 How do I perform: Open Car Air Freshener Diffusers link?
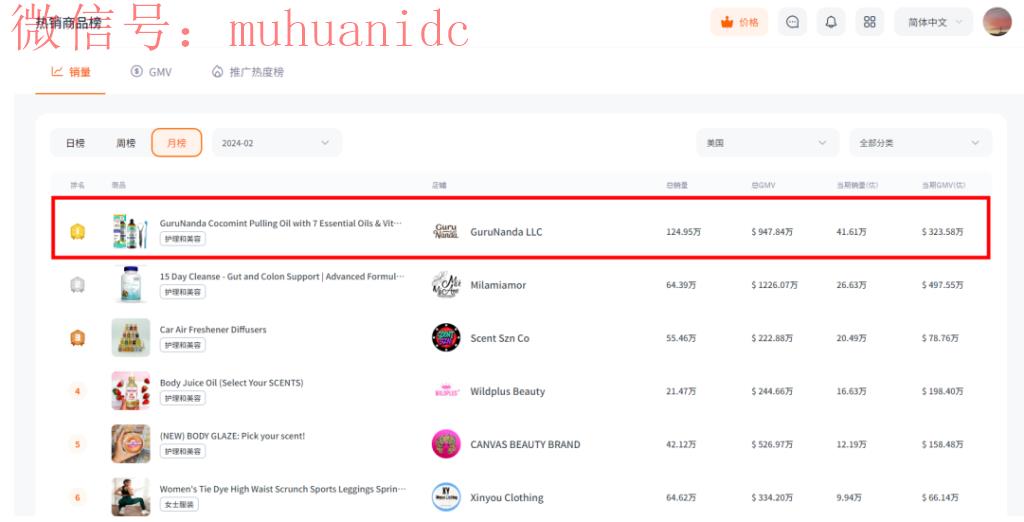point(213,330)
